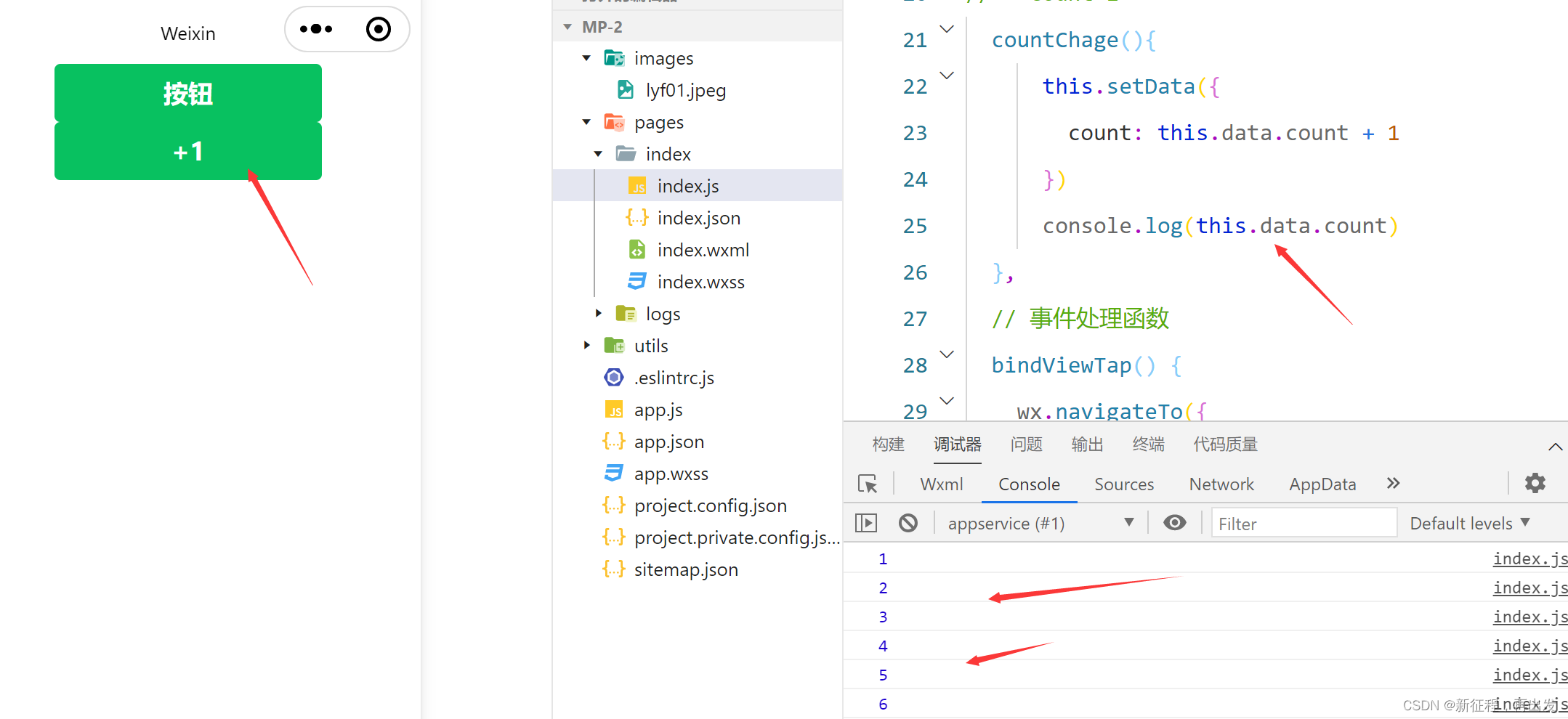Click the lyf01.jpeg image file icon
The width and height of the screenshot is (1568, 719).
[x=626, y=90]
